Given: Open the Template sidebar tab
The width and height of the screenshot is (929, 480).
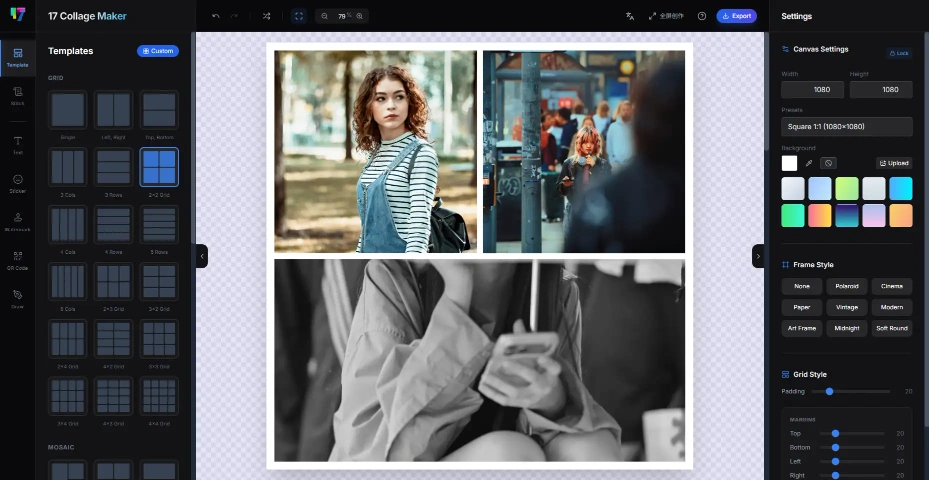Looking at the screenshot, I should [x=18, y=58].
